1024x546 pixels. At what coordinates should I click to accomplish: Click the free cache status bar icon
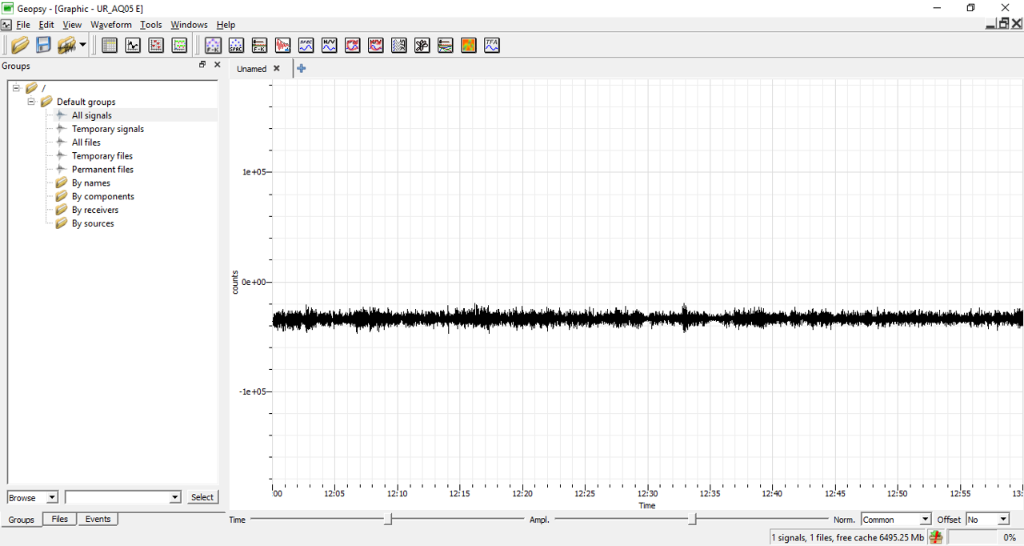tap(936, 537)
